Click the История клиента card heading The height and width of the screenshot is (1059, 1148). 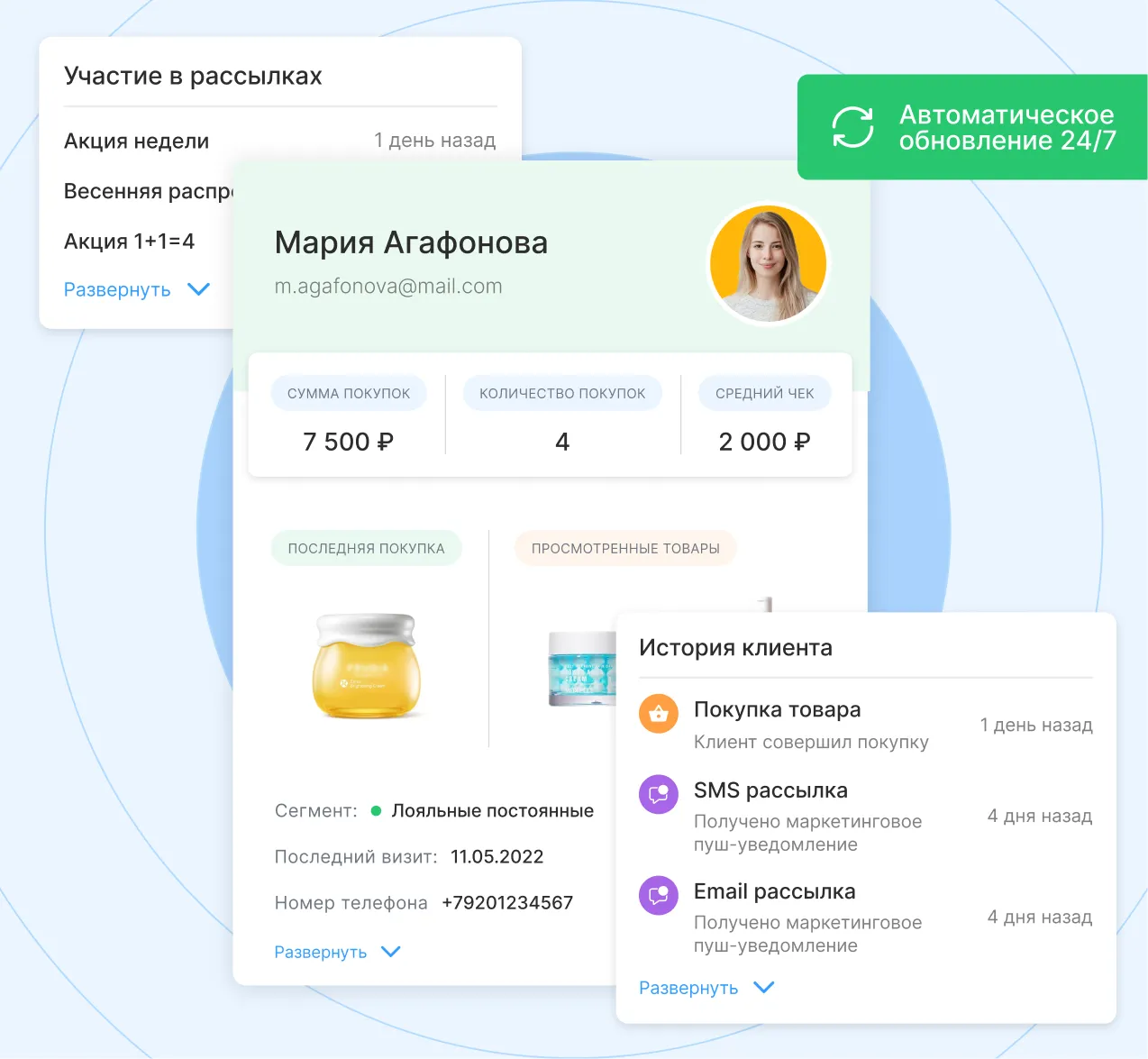coord(735,648)
